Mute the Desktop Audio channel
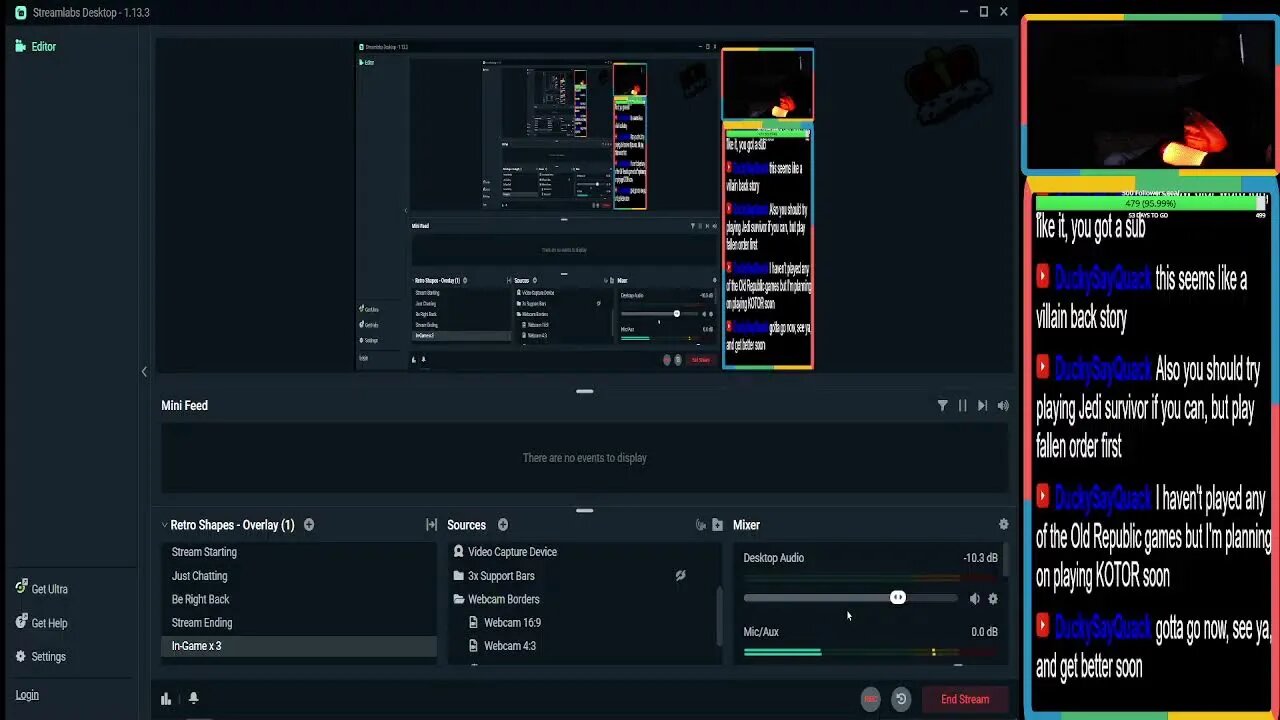1280x720 pixels. pyautogui.click(x=974, y=599)
